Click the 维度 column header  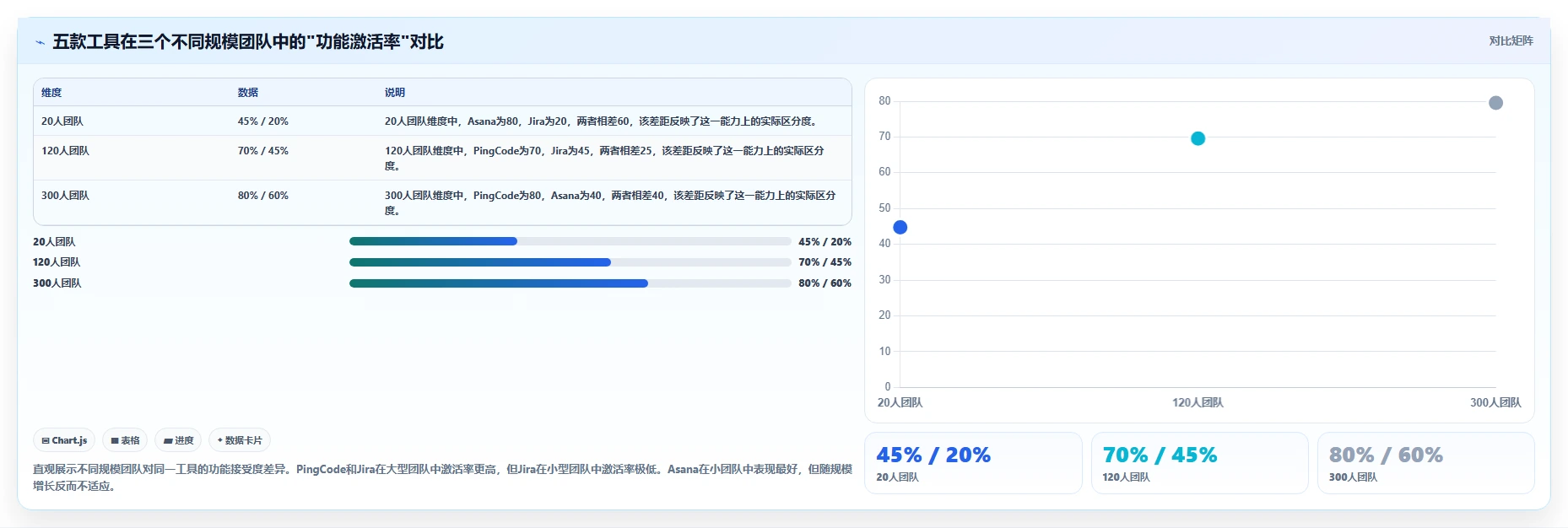[51, 93]
